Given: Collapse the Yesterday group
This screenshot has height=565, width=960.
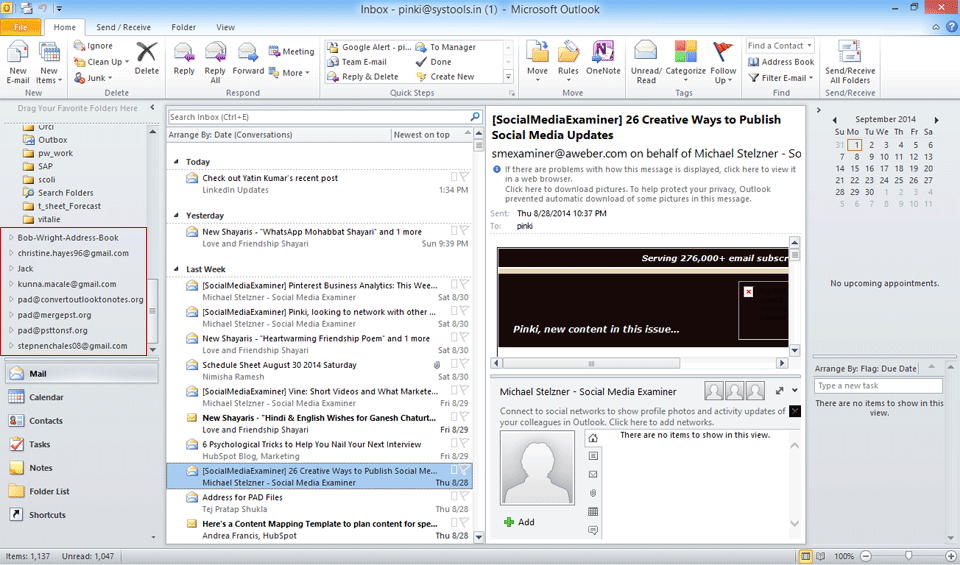Looking at the screenshot, I should pyautogui.click(x=176, y=215).
